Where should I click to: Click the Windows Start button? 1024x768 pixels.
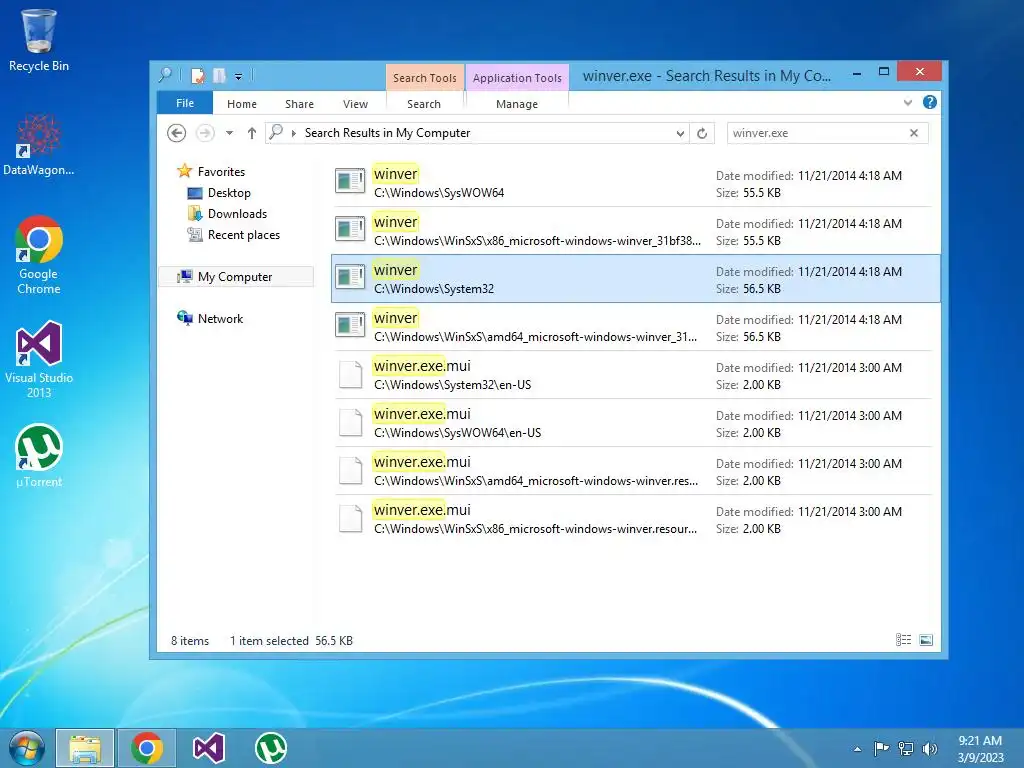point(26,748)
